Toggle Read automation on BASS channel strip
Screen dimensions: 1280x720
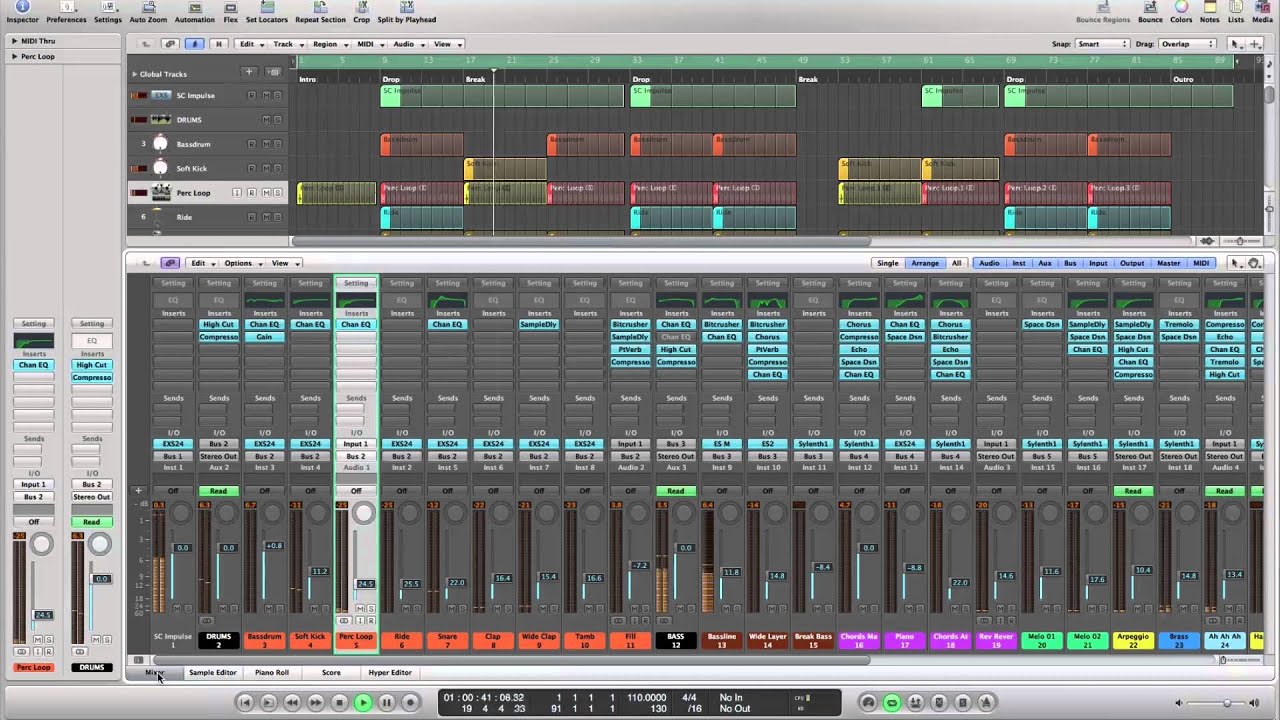(676, 491)
